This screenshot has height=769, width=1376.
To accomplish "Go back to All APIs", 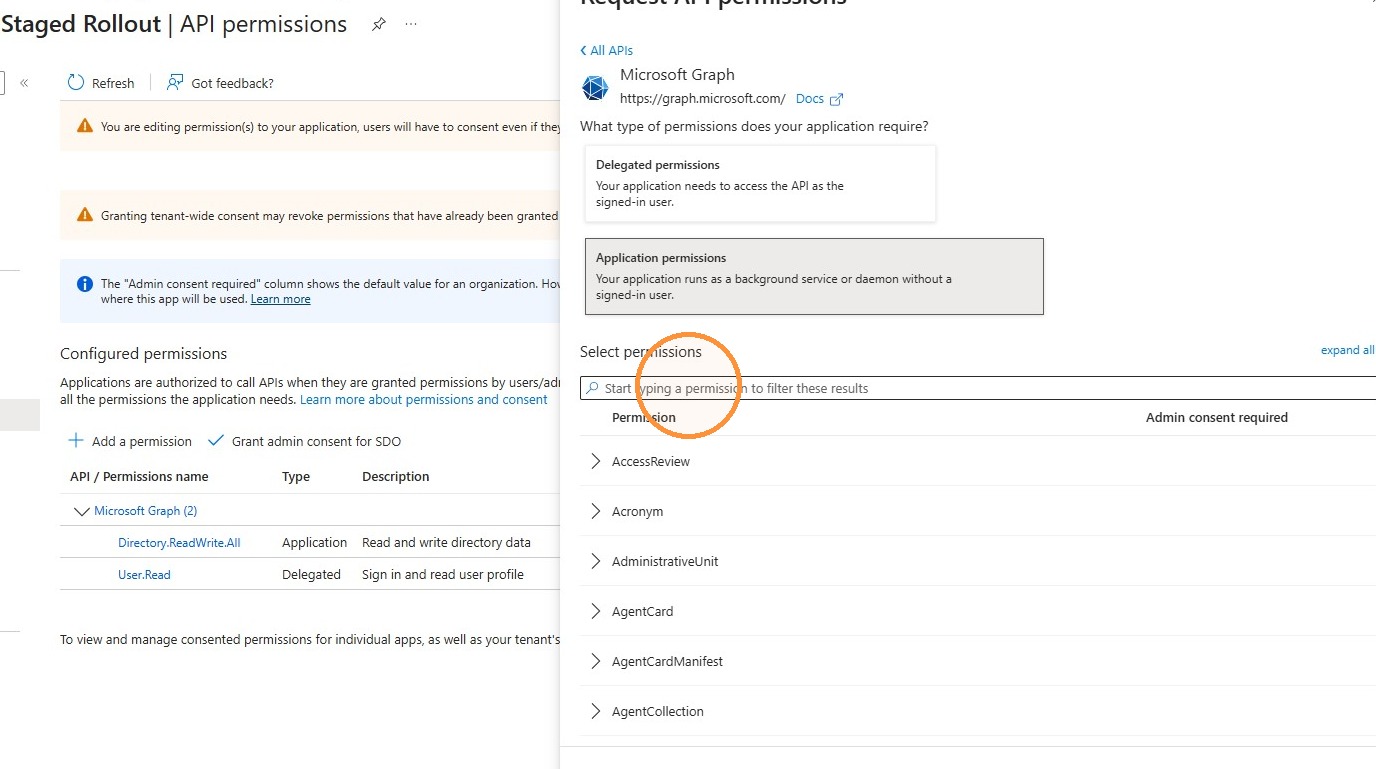I will point(606,50).
